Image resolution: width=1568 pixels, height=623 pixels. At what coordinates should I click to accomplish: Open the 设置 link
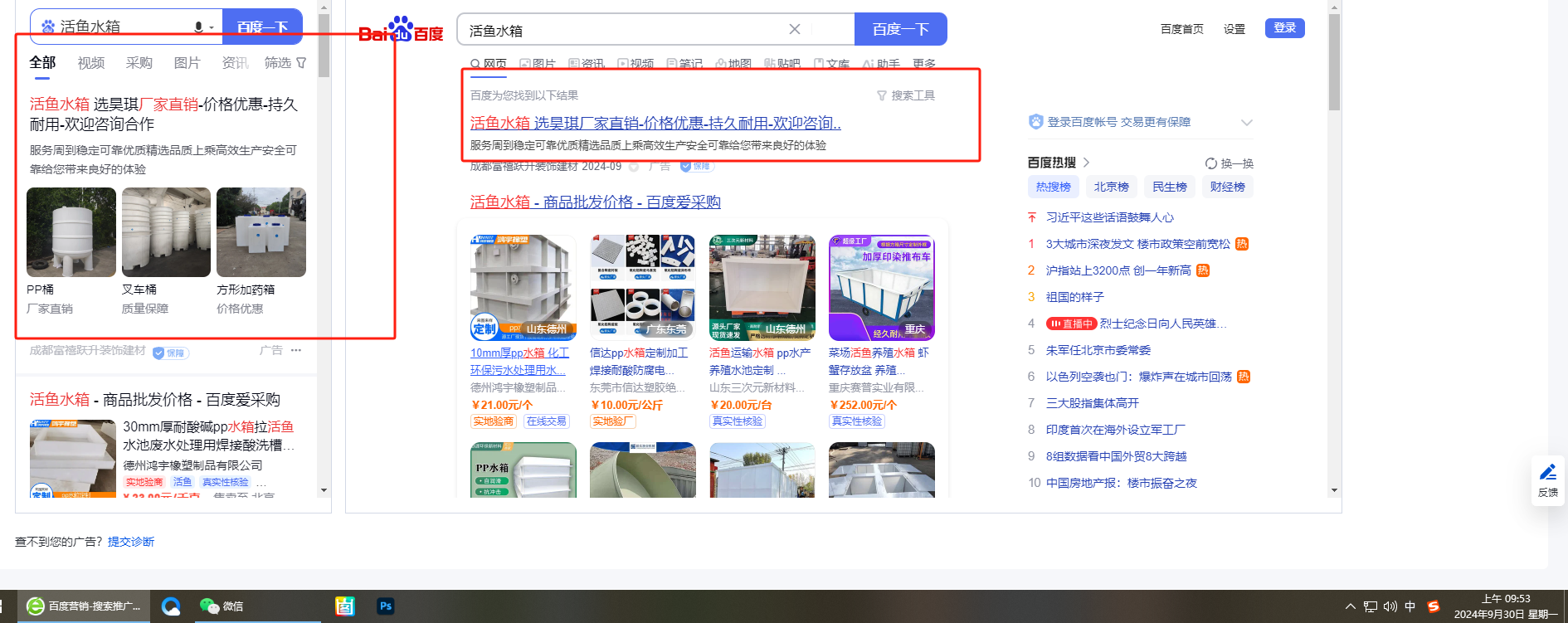click(1234, 29)
